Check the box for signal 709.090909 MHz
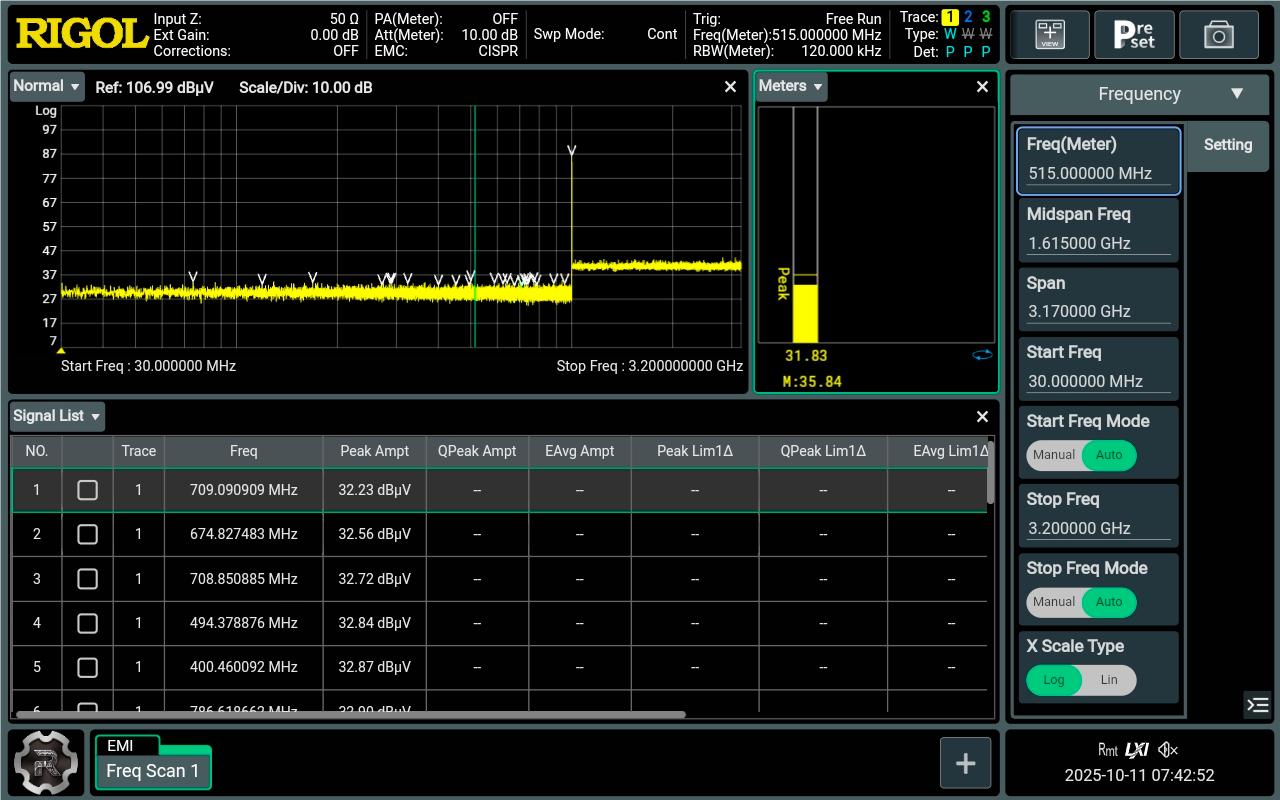Viewport: 1280px width, 800px height. click(x=88, y=490)
